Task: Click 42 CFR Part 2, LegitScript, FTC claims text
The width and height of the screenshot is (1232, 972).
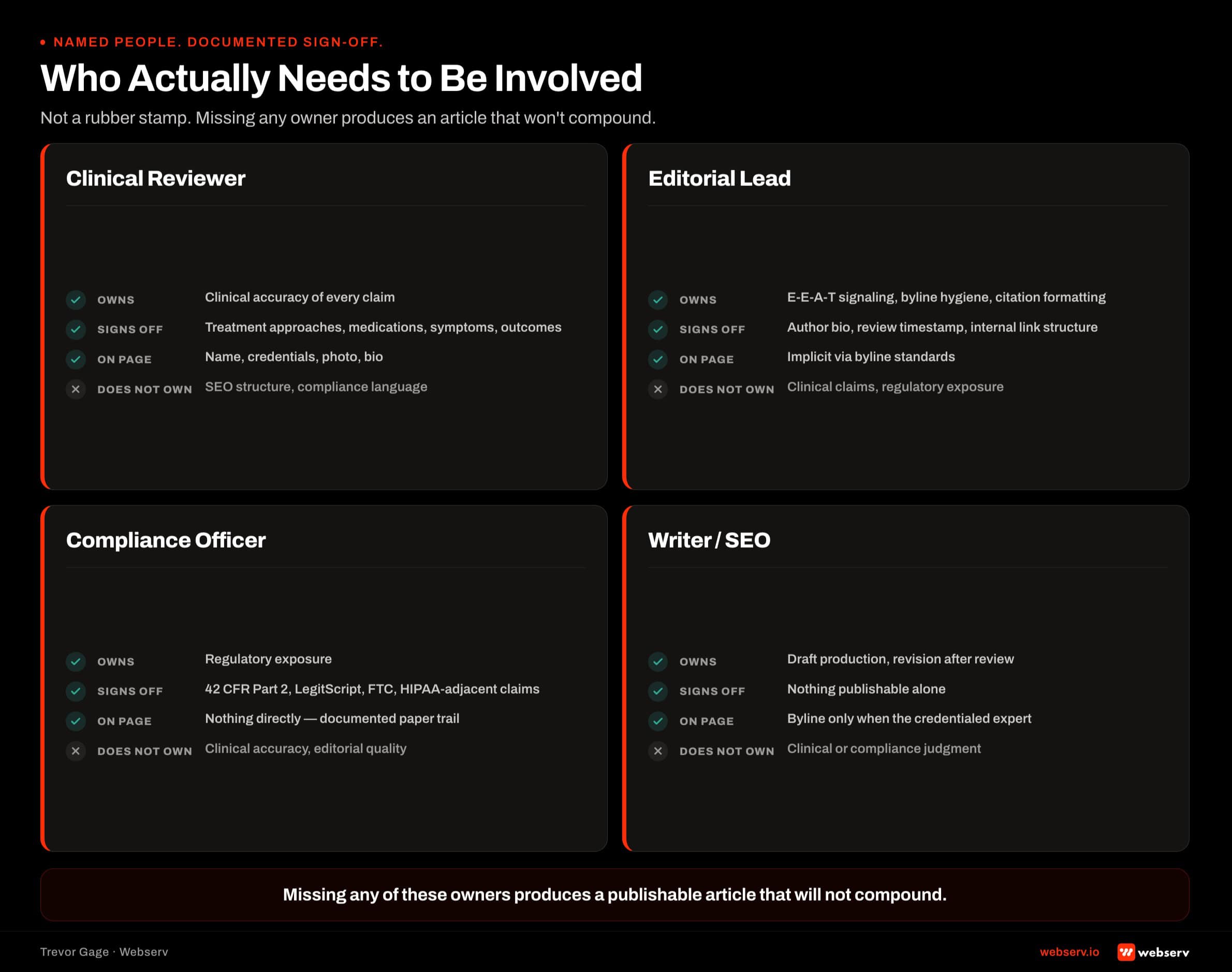Action: 372,689
